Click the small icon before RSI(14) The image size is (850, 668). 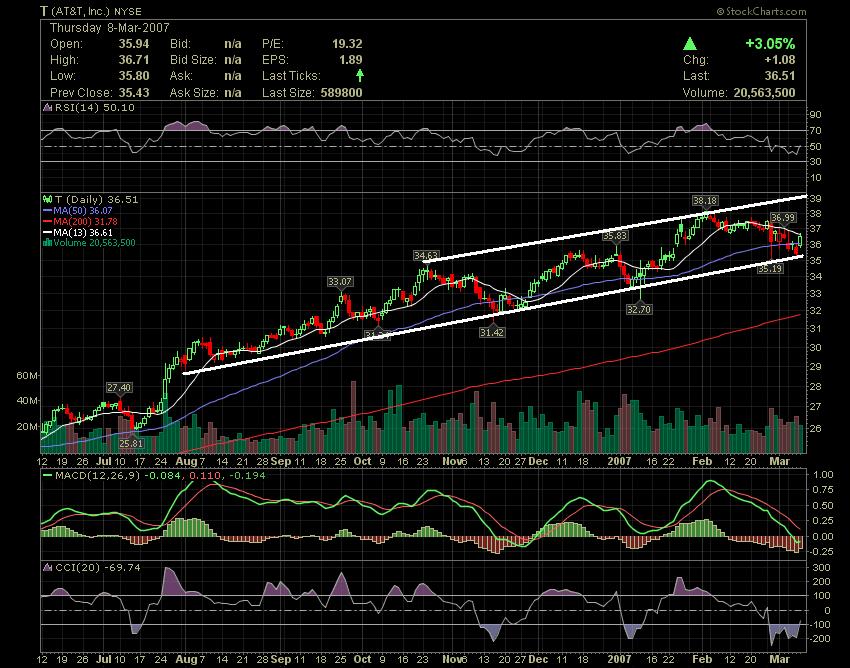pyautogui.click(x=47, y=107)
